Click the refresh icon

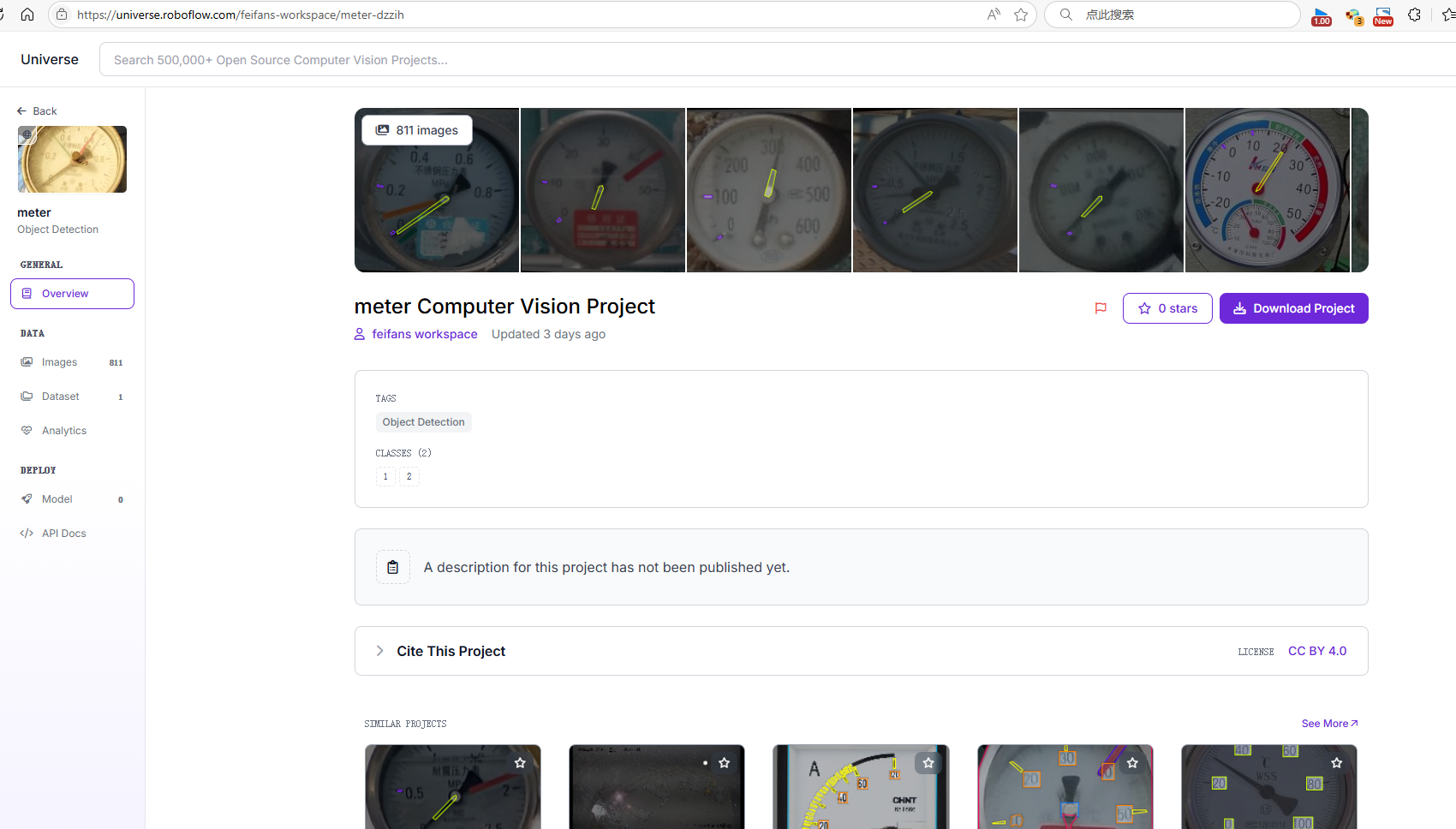point(3,15)
